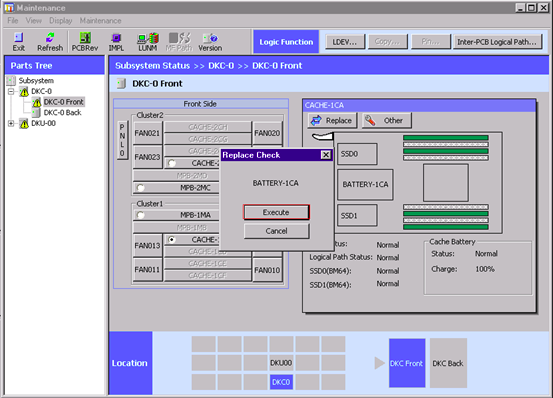
Task: Collapse the DKC-0 tree node
Action: coord(11,92)
